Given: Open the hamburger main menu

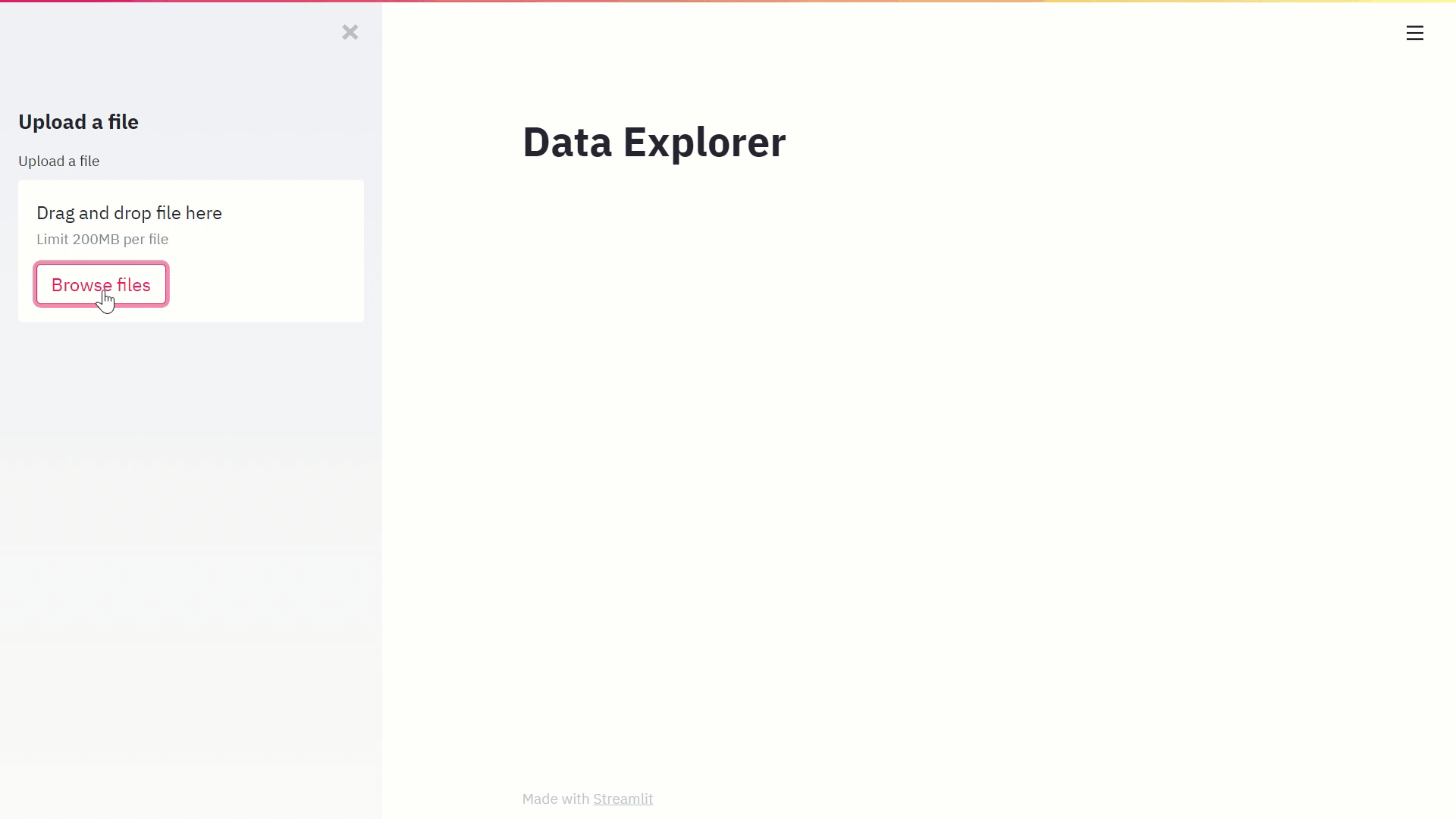Looking at the screenshot, I should pos(1414,33).
